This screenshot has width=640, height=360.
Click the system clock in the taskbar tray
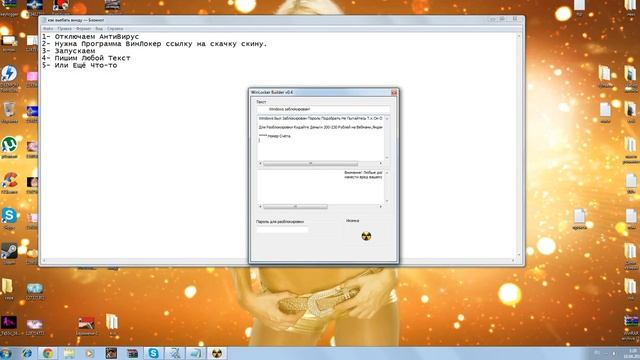[633, 353]
